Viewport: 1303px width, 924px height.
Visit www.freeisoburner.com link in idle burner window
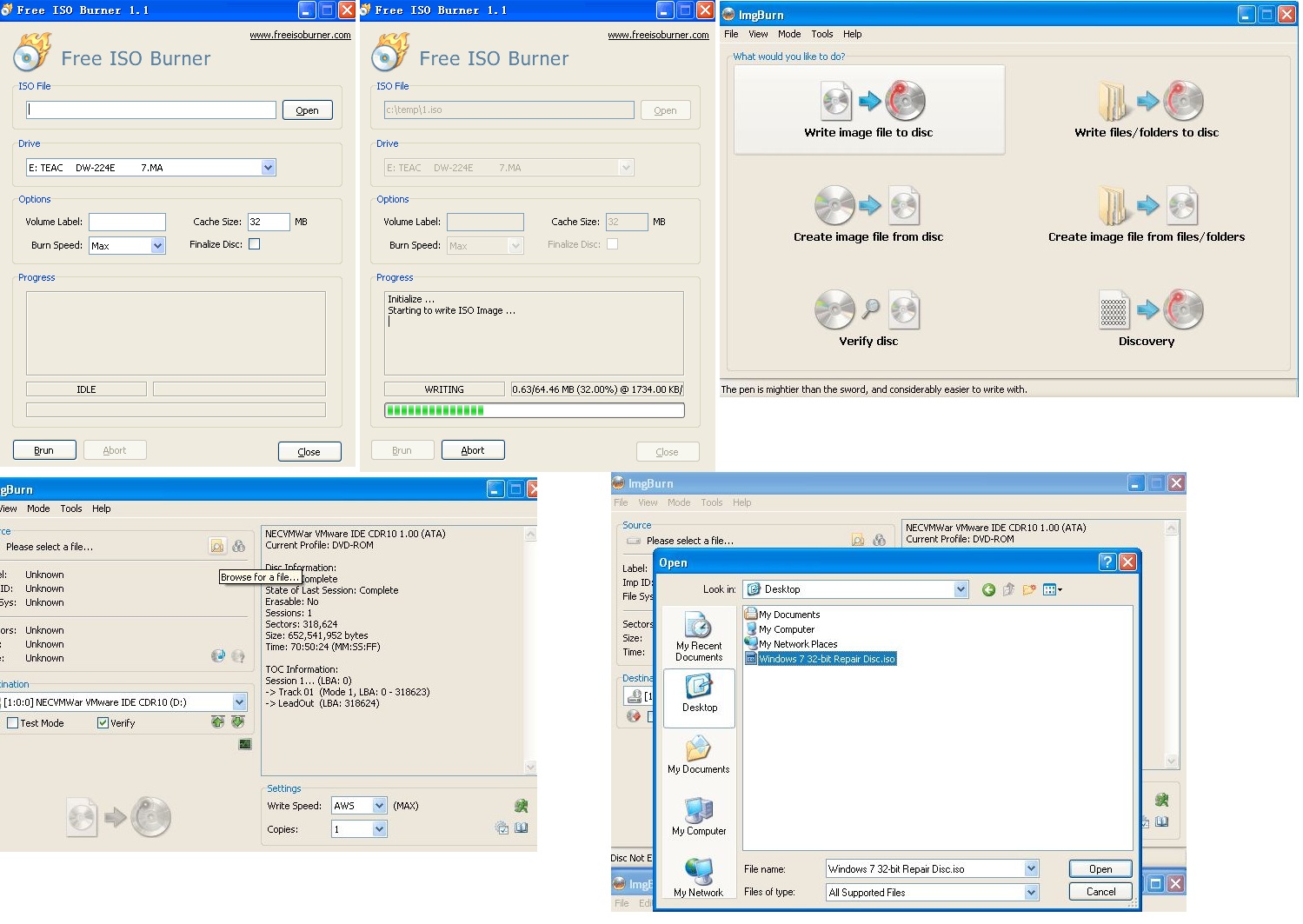click(x=300, y=36)
